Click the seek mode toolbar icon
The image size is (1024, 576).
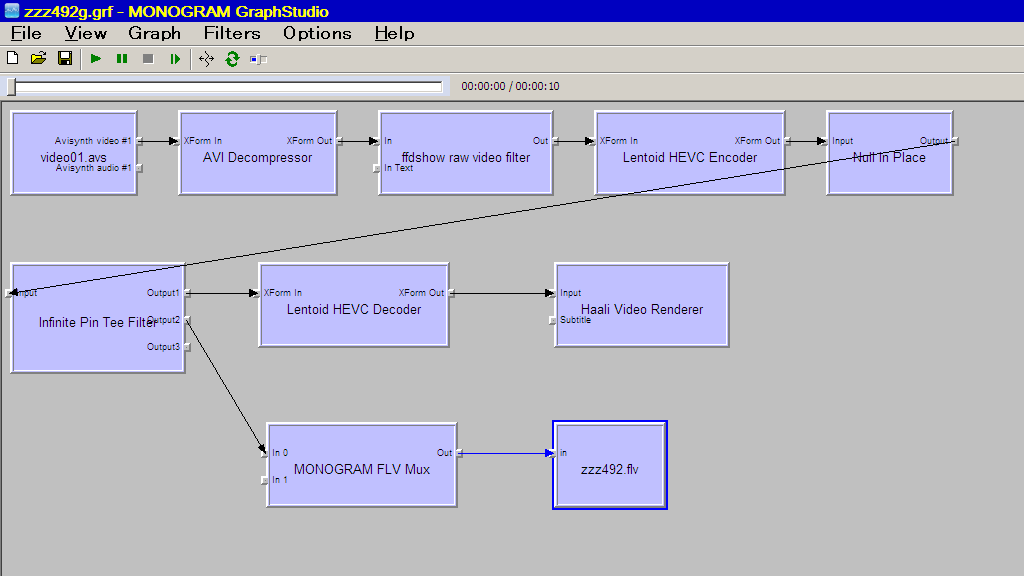tap(259, 59)
